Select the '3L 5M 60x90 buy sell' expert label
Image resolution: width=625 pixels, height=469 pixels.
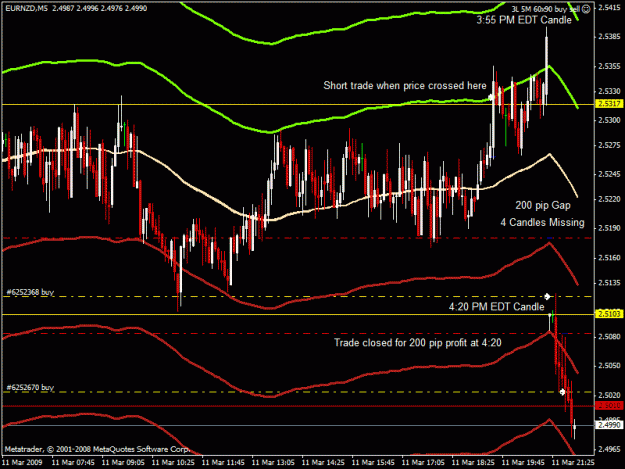pyautogui.click(x=546, y=9)
